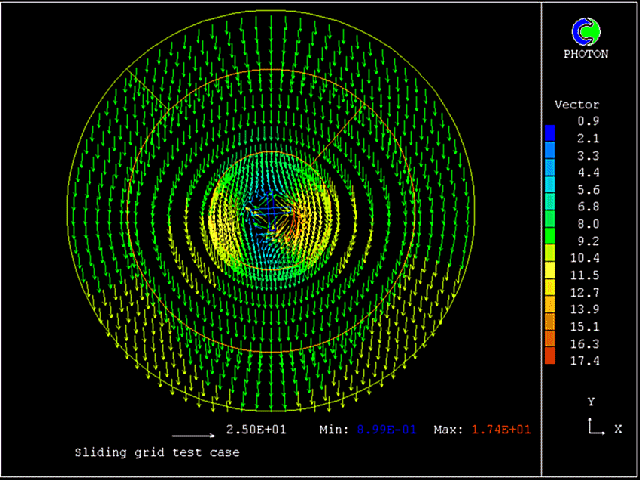Screen dimensions: 640x480
Task: Click the XY axis orientation indicator
Action: pos(593,427)
